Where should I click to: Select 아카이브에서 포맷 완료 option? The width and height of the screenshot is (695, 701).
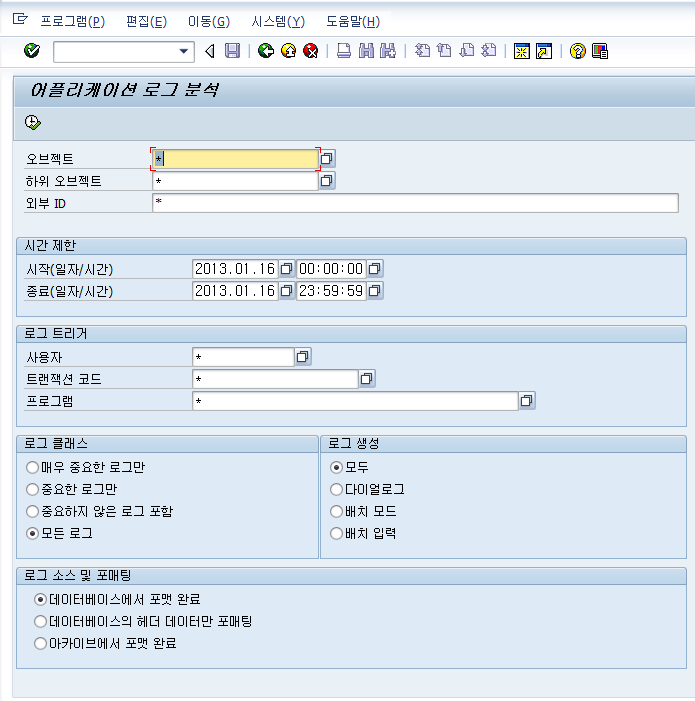(40, 643)
